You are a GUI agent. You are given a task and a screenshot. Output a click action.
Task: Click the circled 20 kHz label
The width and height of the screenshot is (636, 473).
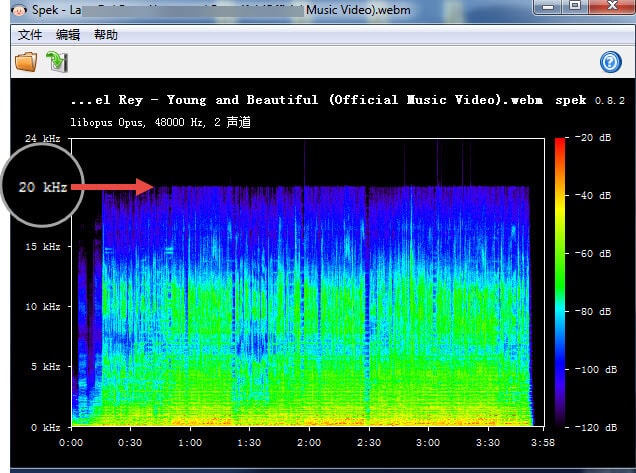[x=42, y=186]
